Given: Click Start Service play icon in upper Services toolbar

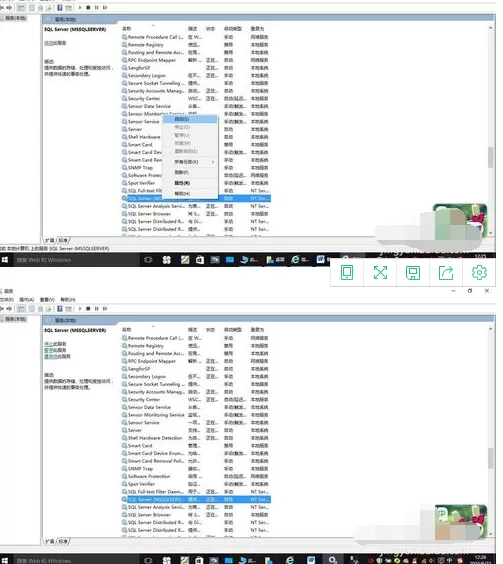Looking at the screenshot, I should coord(81,8).
